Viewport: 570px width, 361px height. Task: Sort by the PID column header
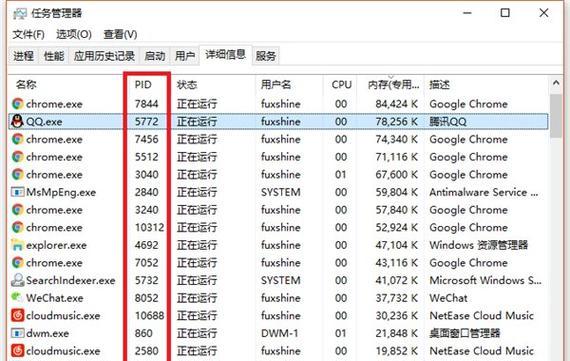143,85
